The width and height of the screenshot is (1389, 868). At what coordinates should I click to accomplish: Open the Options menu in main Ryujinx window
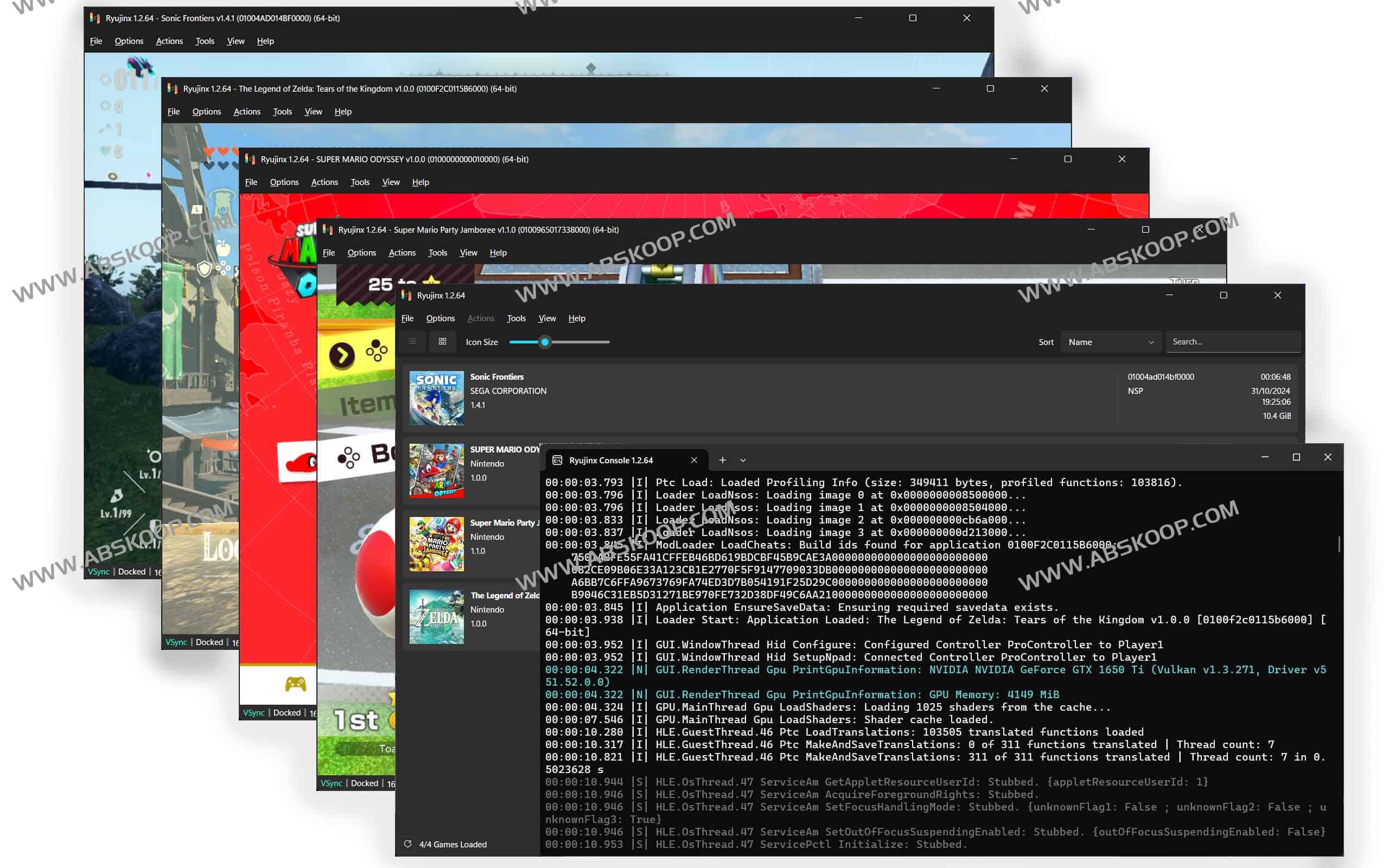(x=440, y=318)
